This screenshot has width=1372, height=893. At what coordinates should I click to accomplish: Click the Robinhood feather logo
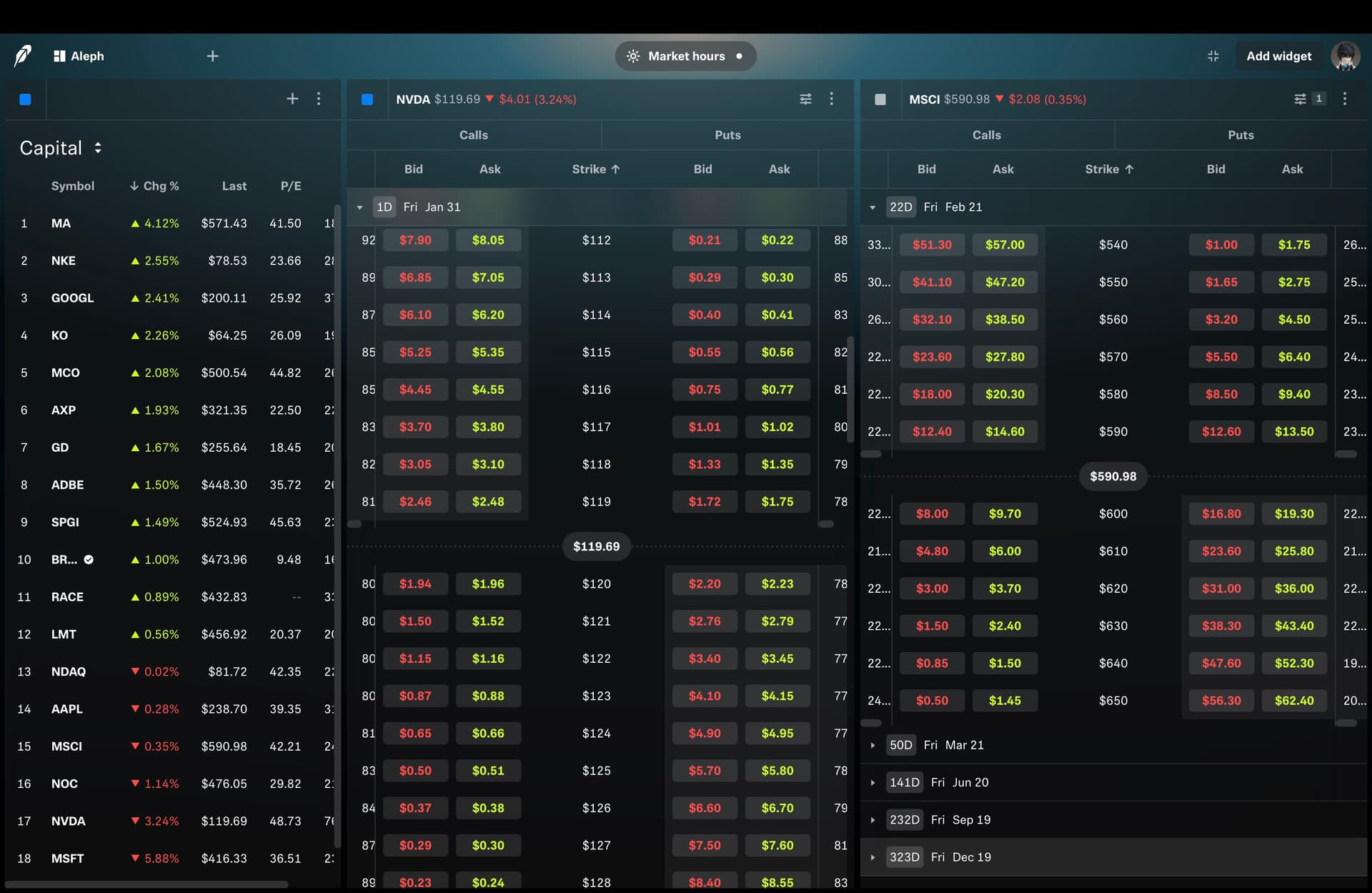(x=23, y=56)
